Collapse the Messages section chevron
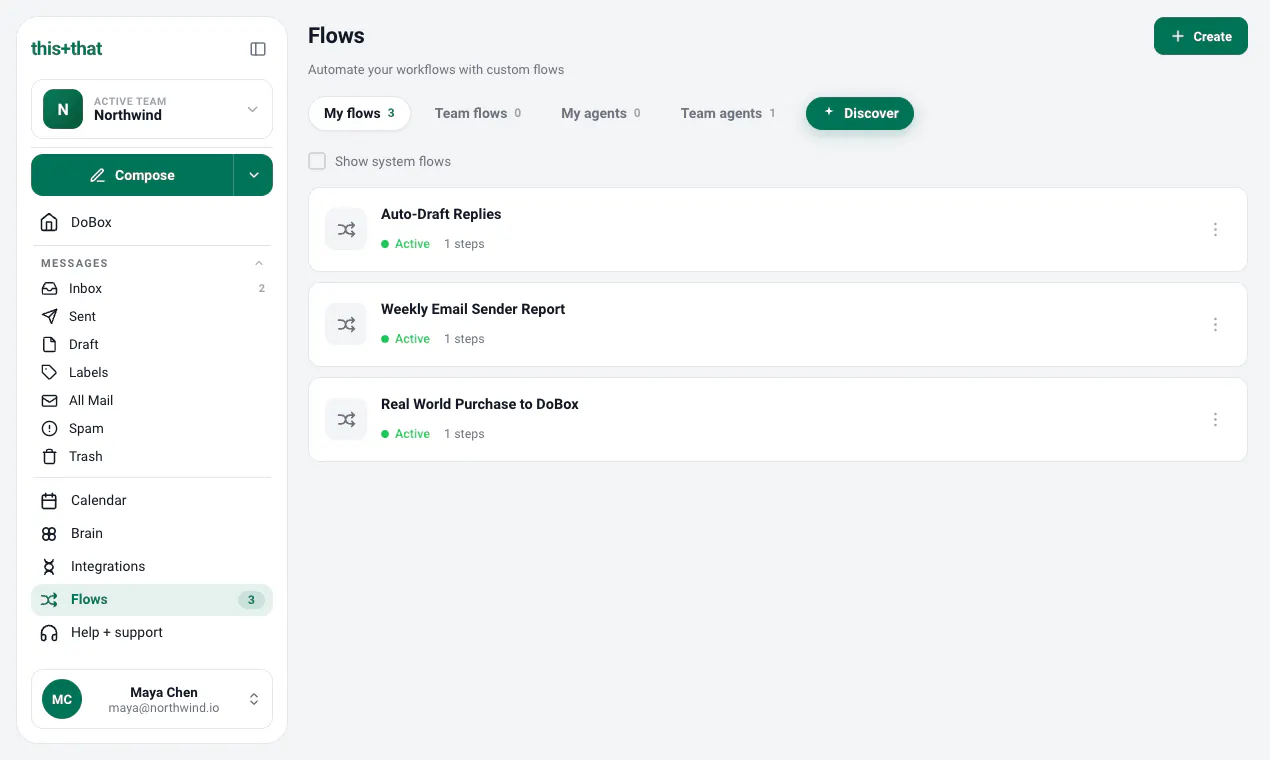Image resolution: width=1270 pixels, height=760 pixels. click(259, 263)
